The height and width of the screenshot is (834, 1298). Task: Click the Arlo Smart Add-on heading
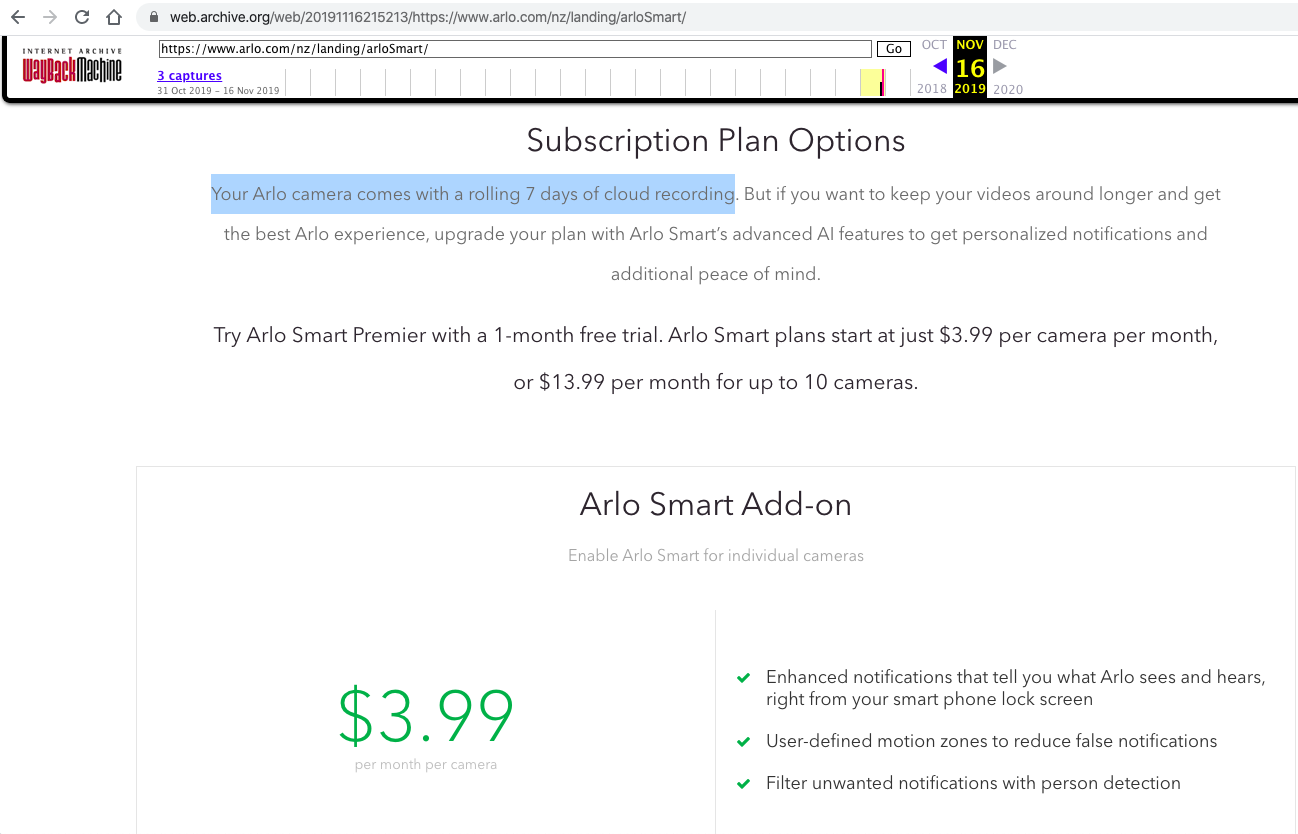[715, 505]
